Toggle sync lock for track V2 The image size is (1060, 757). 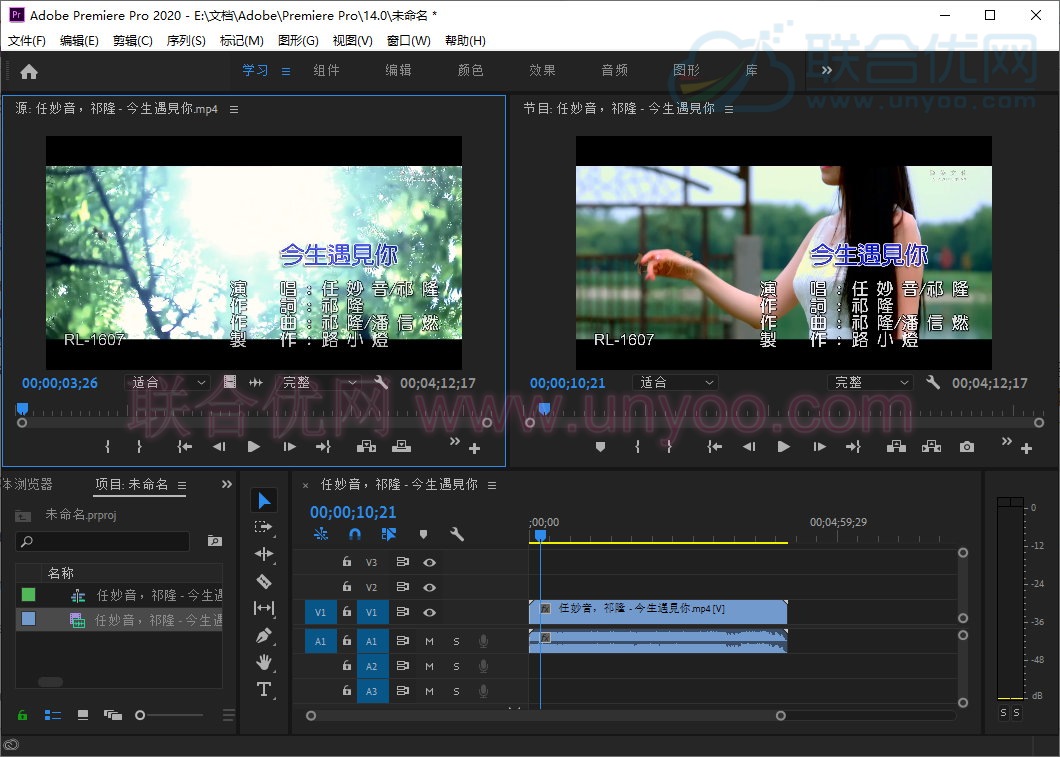tap(403, 587)
